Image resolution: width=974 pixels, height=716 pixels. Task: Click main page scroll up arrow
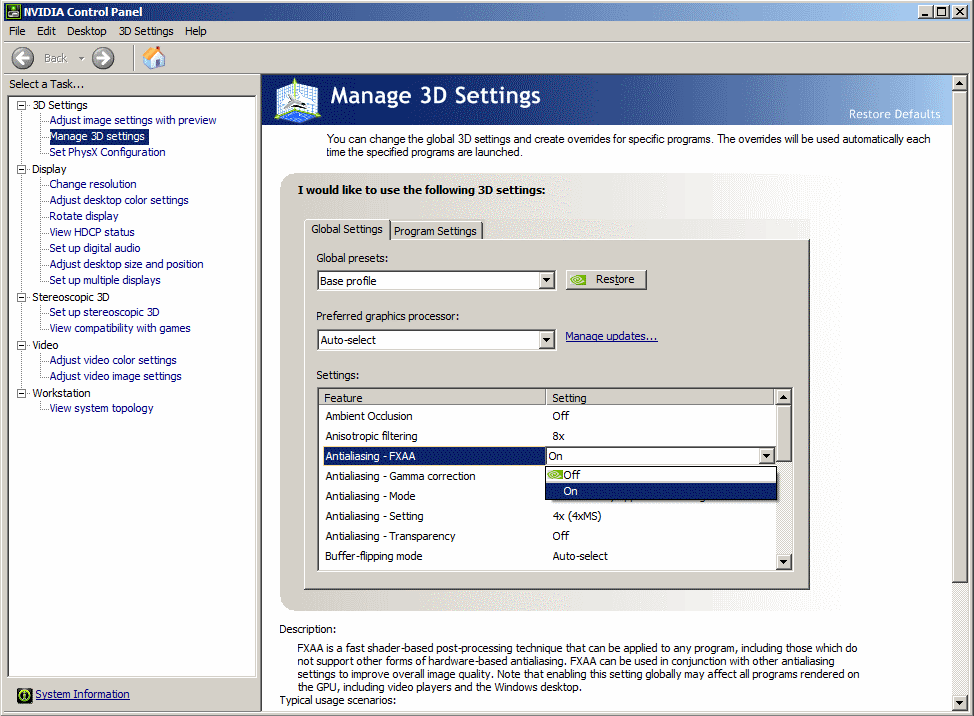click(960, 83)
